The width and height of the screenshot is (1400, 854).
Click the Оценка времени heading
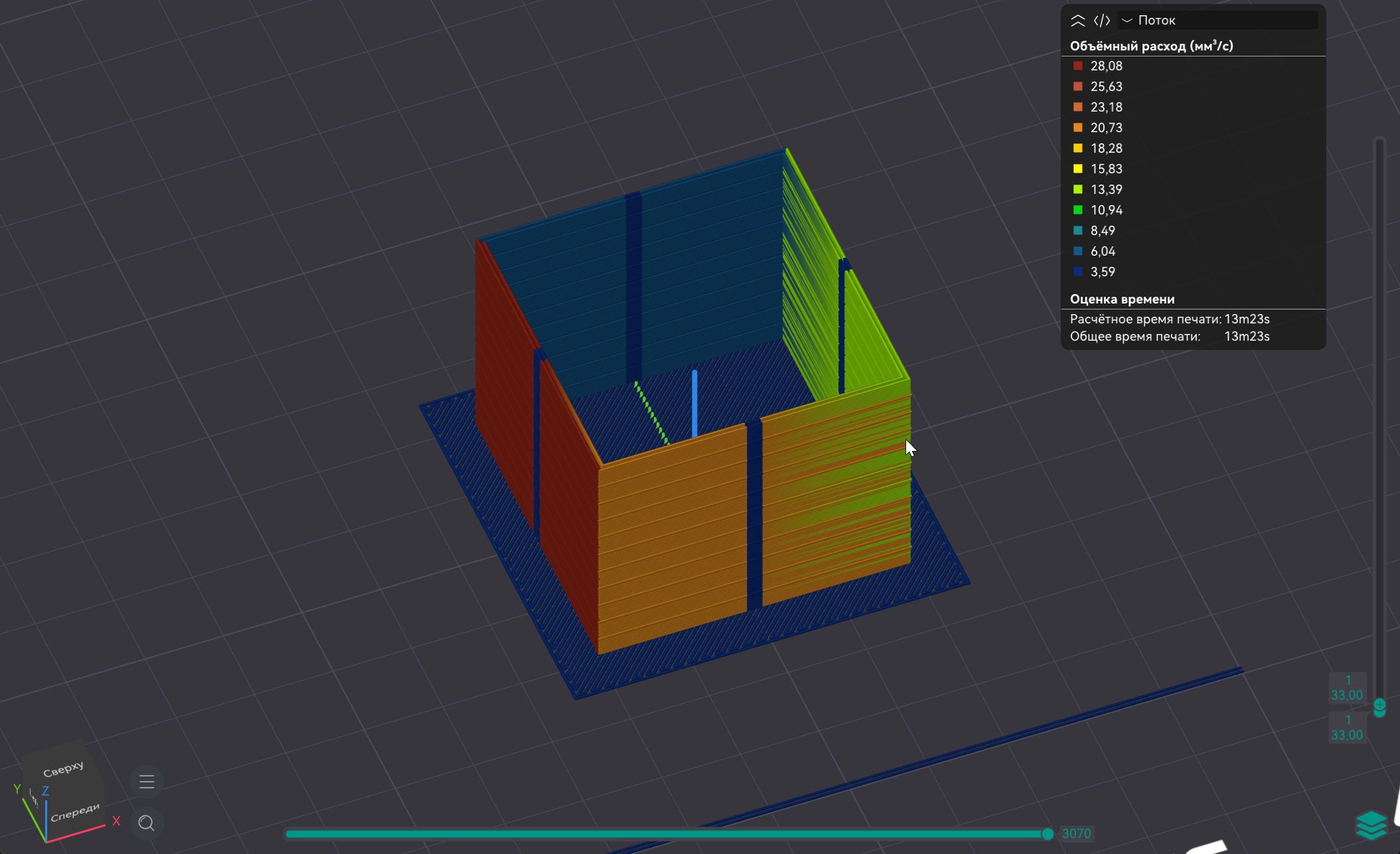pos(1123,299)
